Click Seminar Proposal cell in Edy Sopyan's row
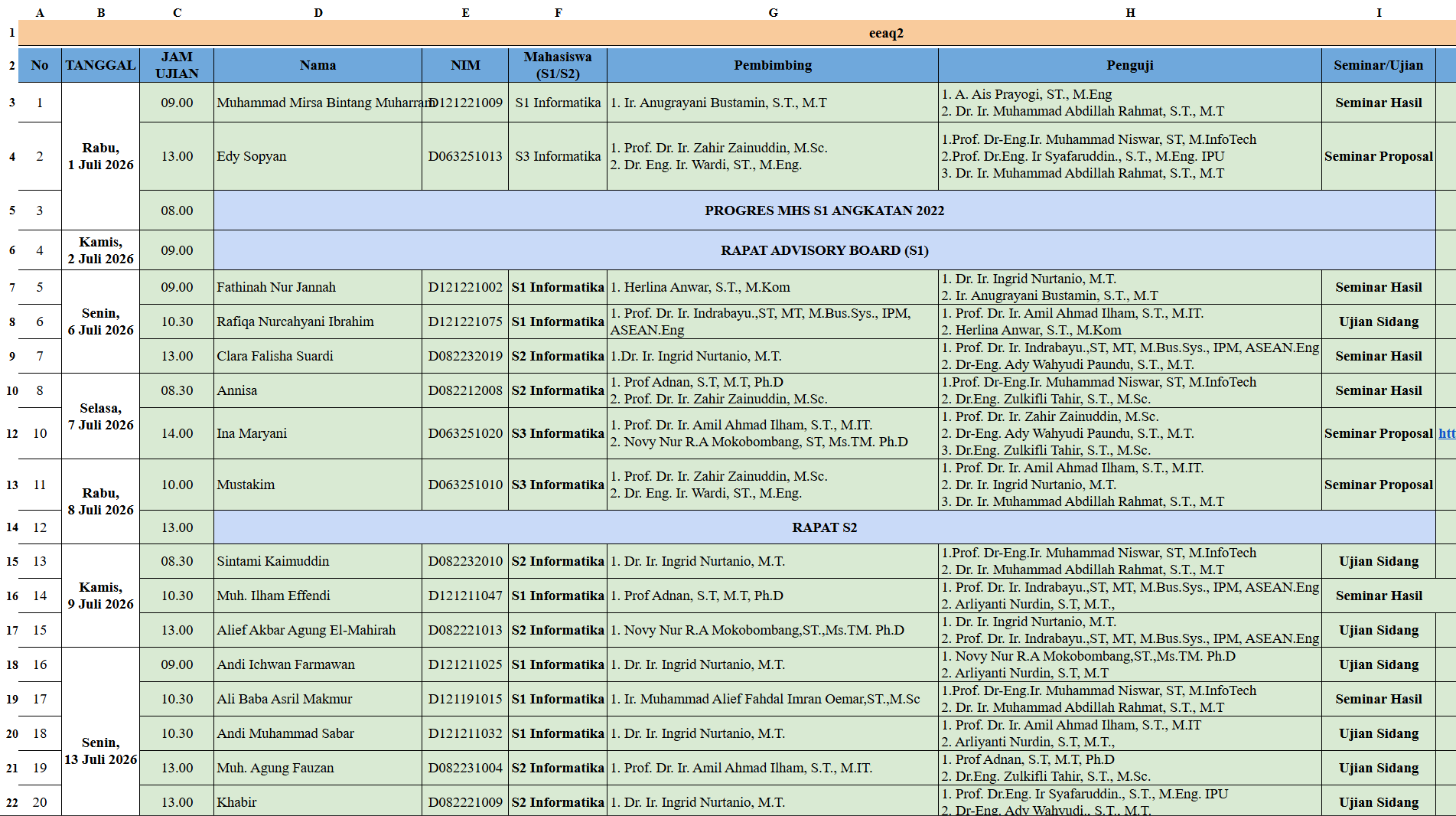 pos(1379,156)
